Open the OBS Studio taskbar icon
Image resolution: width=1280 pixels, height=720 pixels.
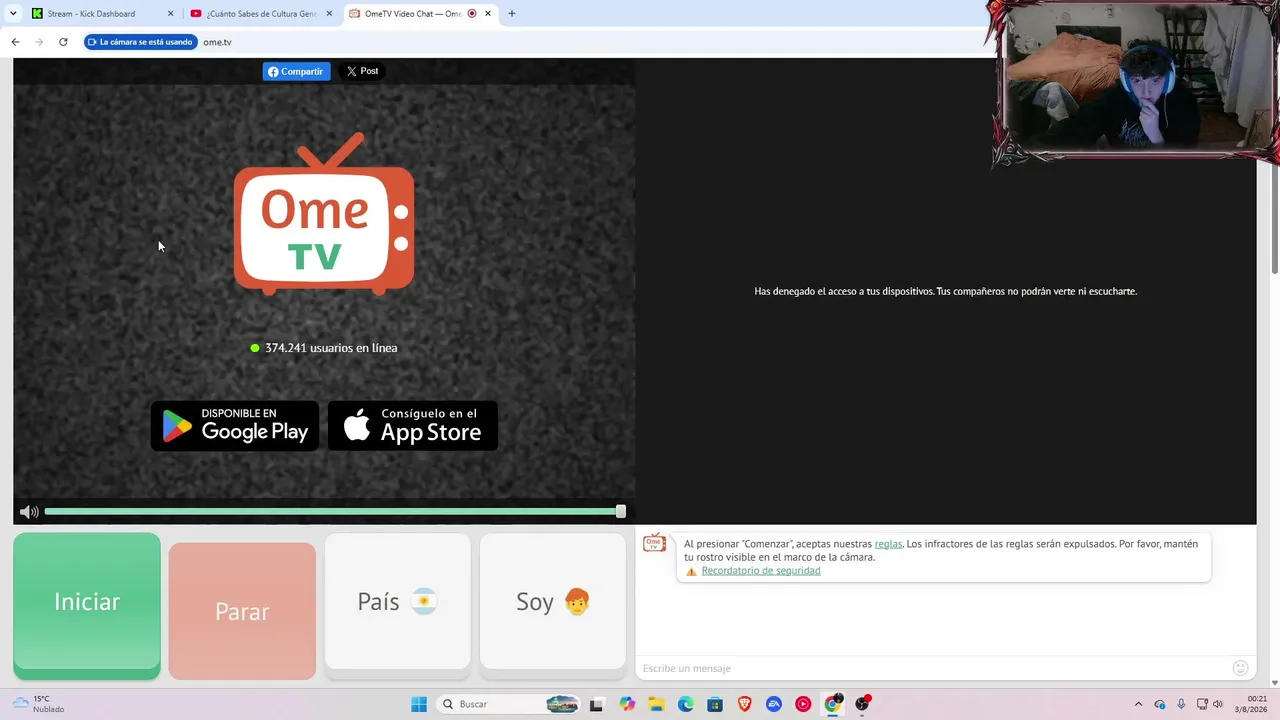pos(863,704)
